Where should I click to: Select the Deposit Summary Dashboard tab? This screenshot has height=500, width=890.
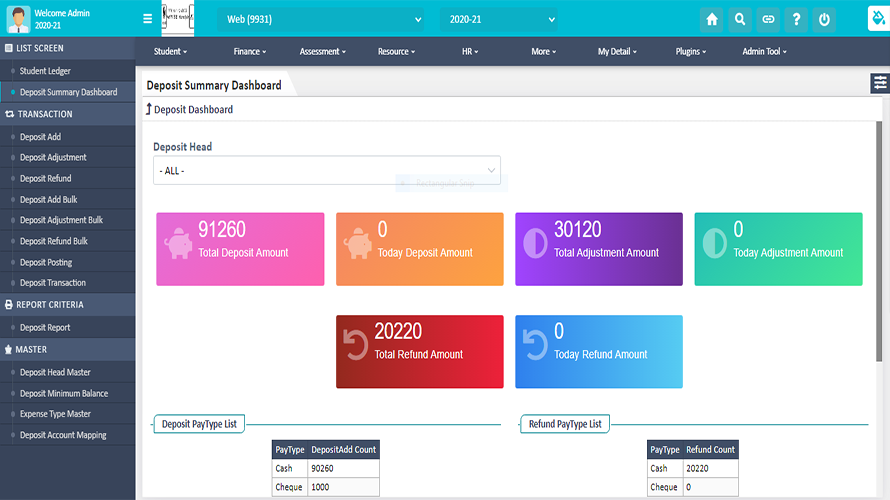click(x=213, y=85)
